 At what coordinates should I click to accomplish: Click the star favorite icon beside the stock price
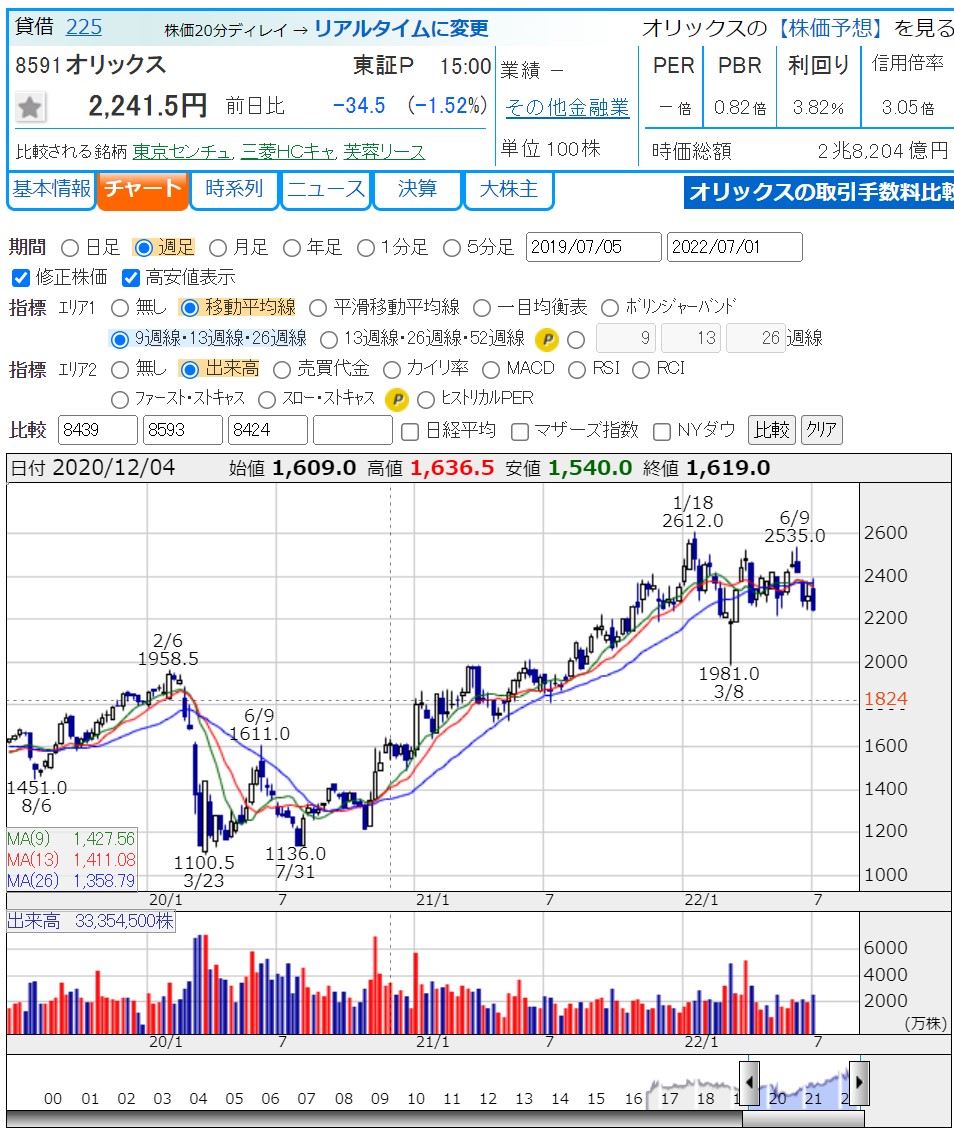coord(30,107)
